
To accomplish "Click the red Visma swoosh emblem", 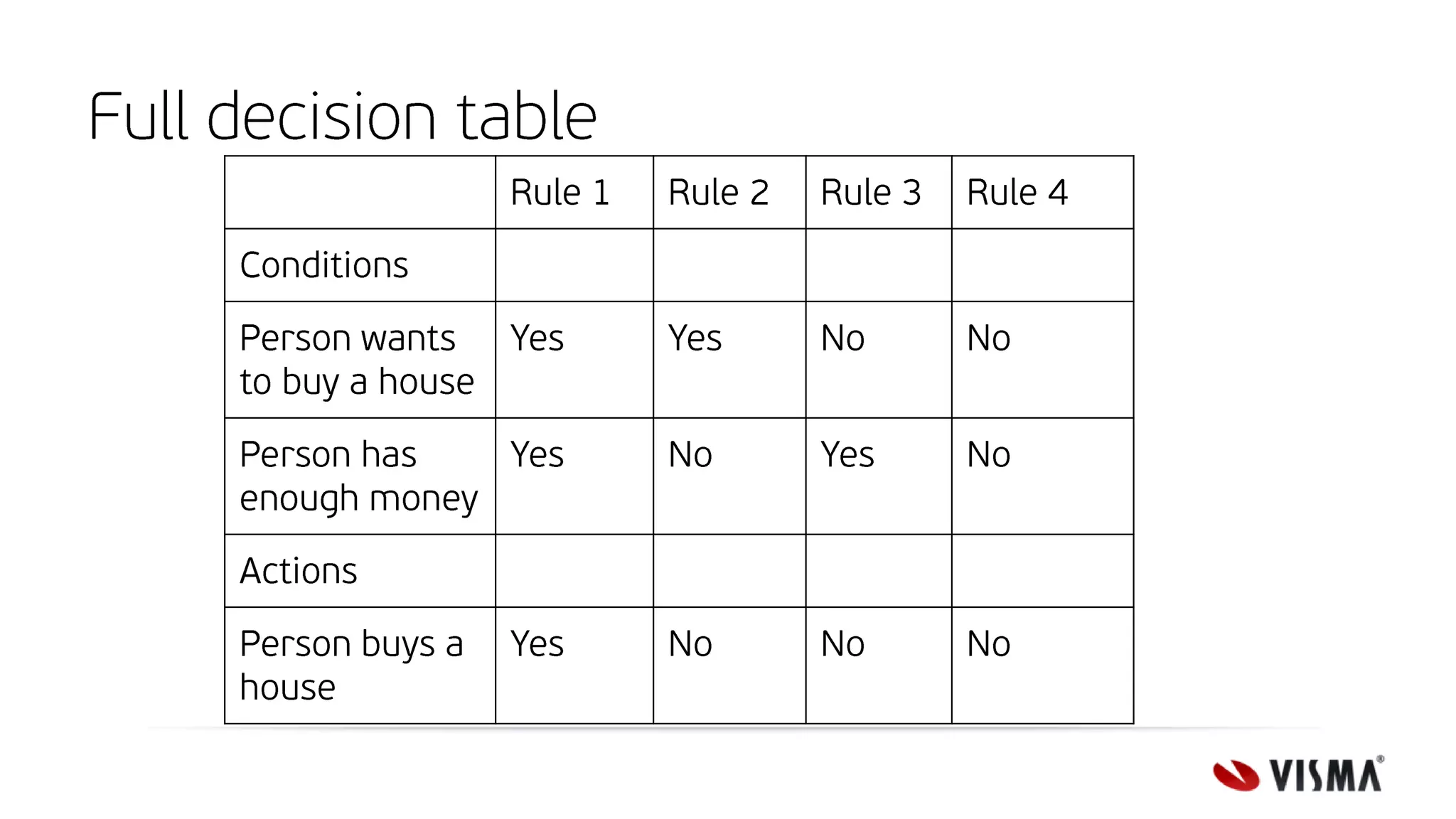I will click(x=1236, y=776).
